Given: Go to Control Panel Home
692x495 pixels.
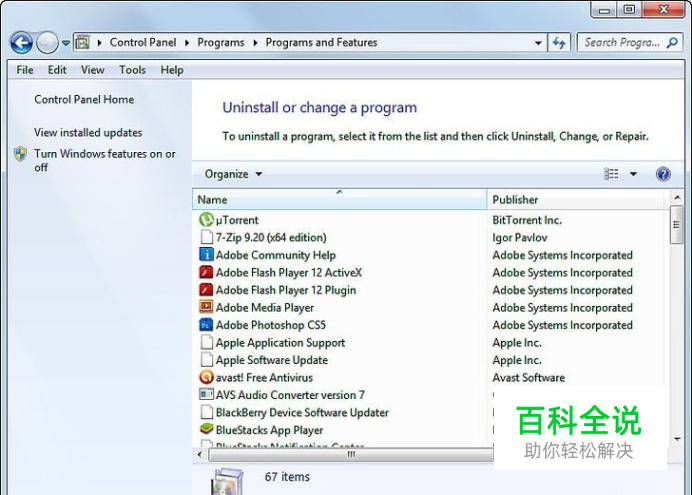Looking at the screenshot, I should coord(84,99).
